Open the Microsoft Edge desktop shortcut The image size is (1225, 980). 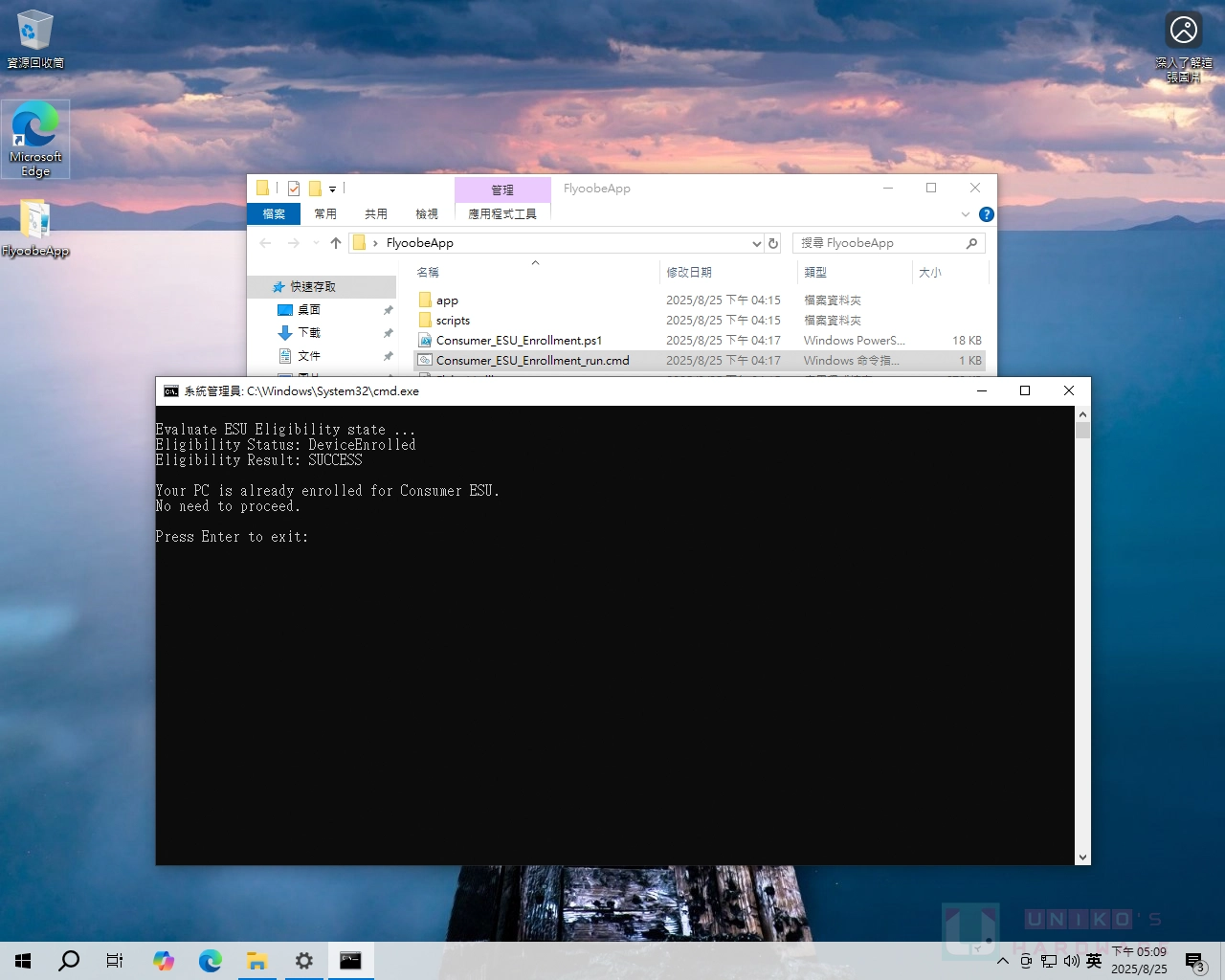pos(35,140)
